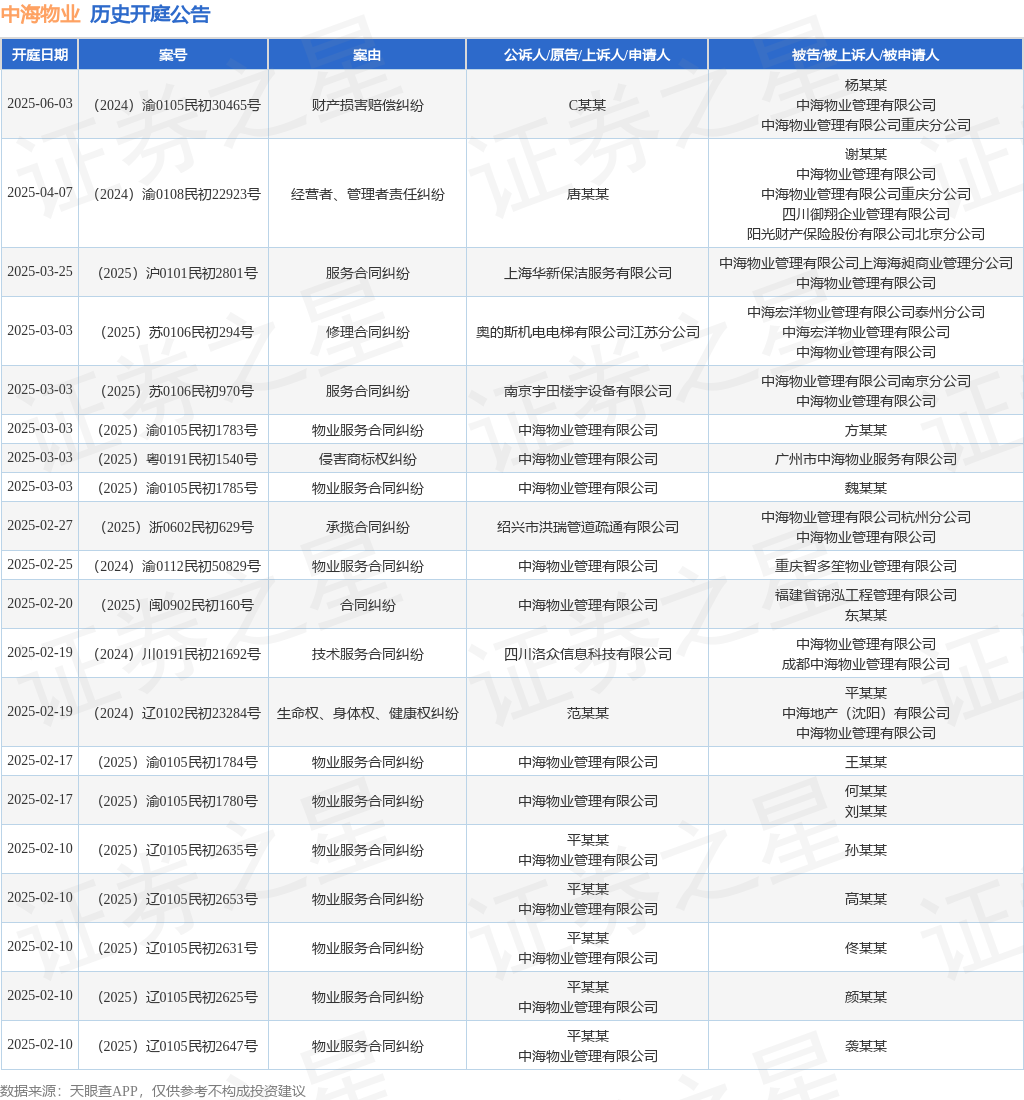Image resolution: width=1024 pixels, height=1100 pixels.
Task: Select case number (2024) 渝0108民初22923号
Action: pyautogui.click(x=177, y=194)
